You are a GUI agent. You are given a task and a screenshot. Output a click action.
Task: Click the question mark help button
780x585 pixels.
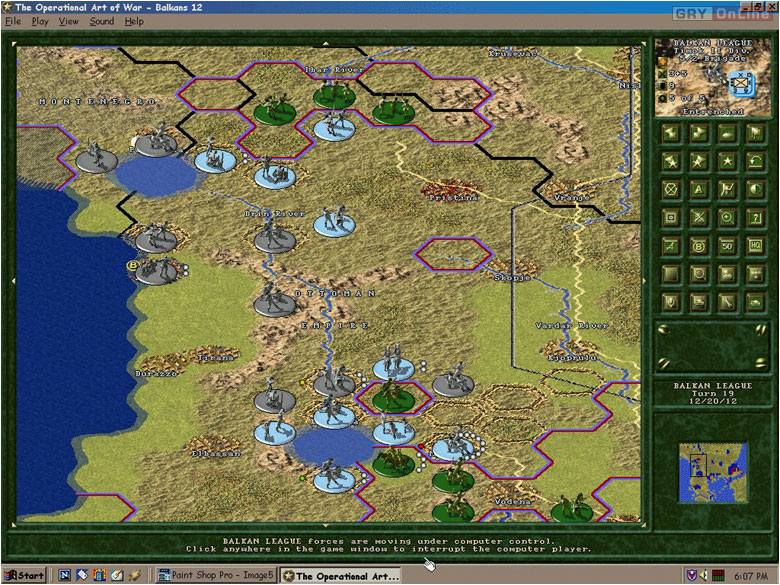coord(756,218)
